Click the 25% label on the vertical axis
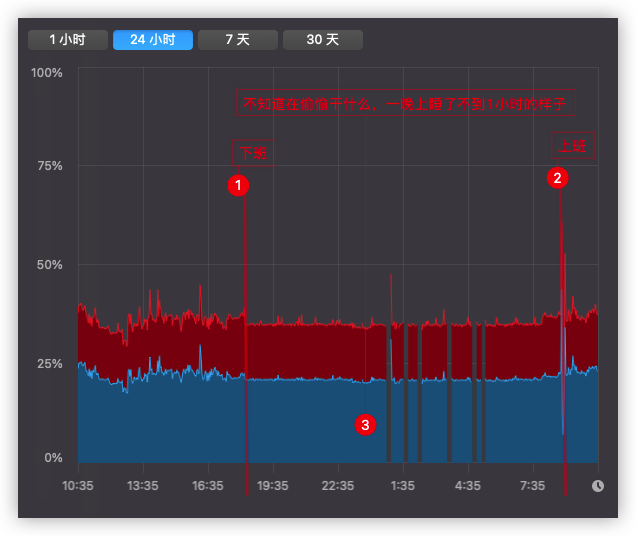Viewport: 636px width, 536px height. pyautogui.click(x=50, y=363)
